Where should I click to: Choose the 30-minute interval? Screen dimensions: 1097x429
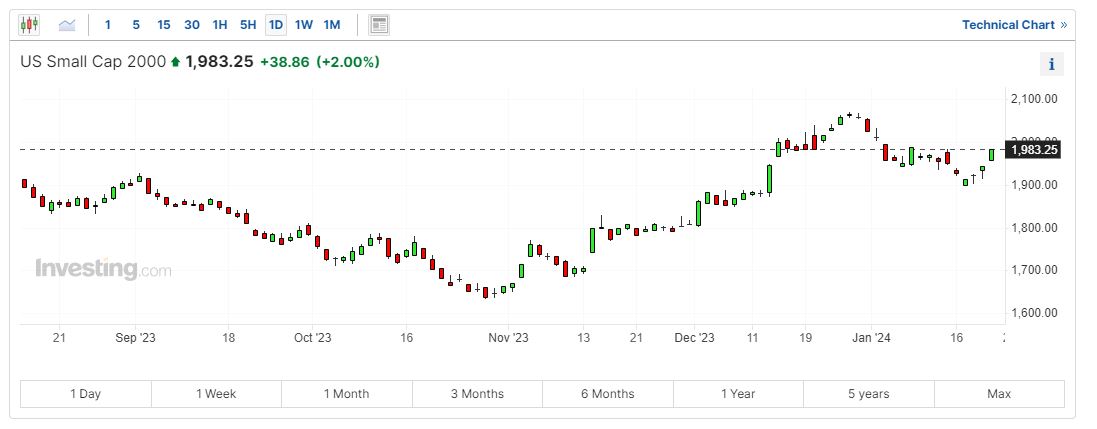(192, 24)
